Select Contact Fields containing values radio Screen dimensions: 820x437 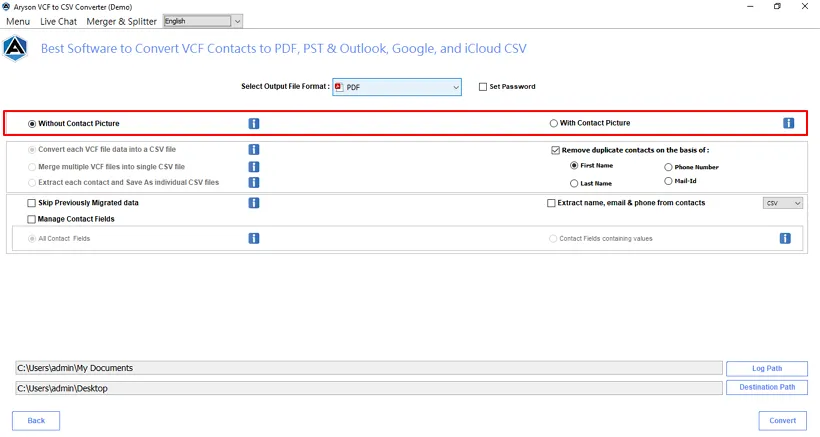[x=553, y=238]
